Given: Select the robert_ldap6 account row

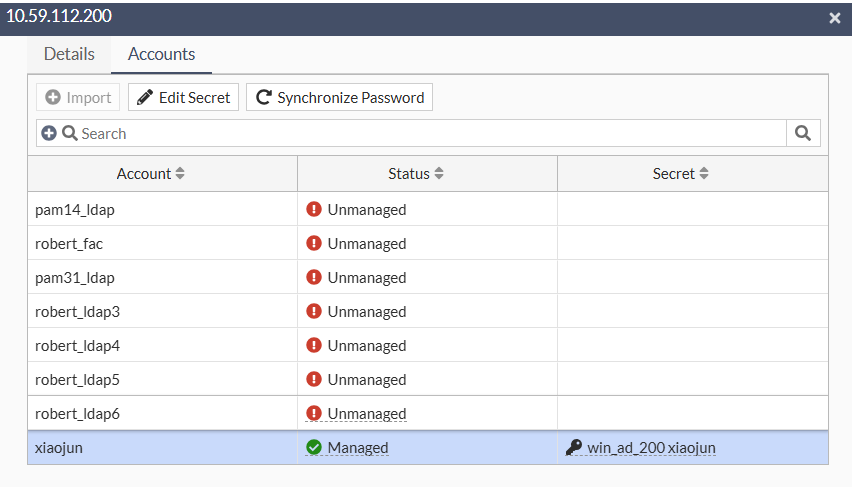Looking at the screenshot, I should tap(428, 413).
